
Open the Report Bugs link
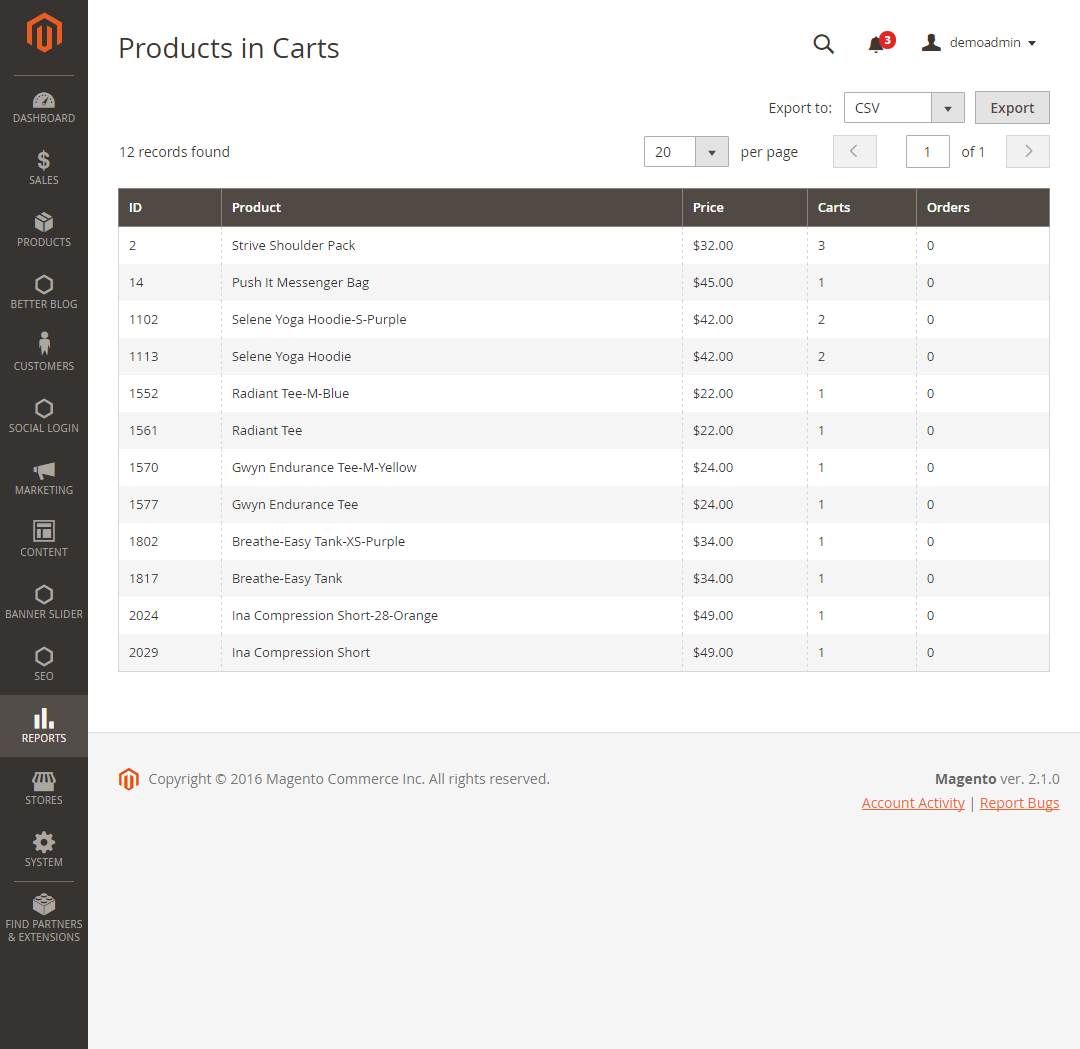pos(1019,803)
